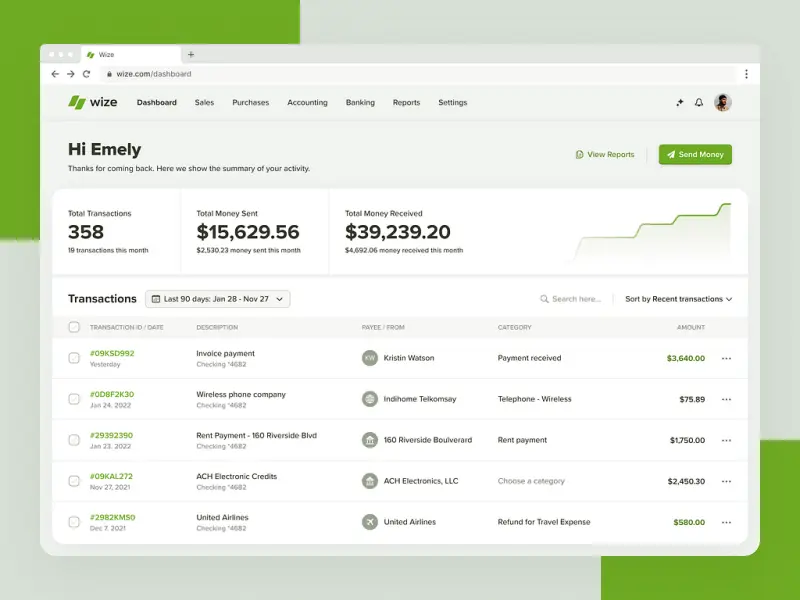Viewport: 800px width, 600px height.
Task: Switch to the Banking section
Action: [360, 102]
